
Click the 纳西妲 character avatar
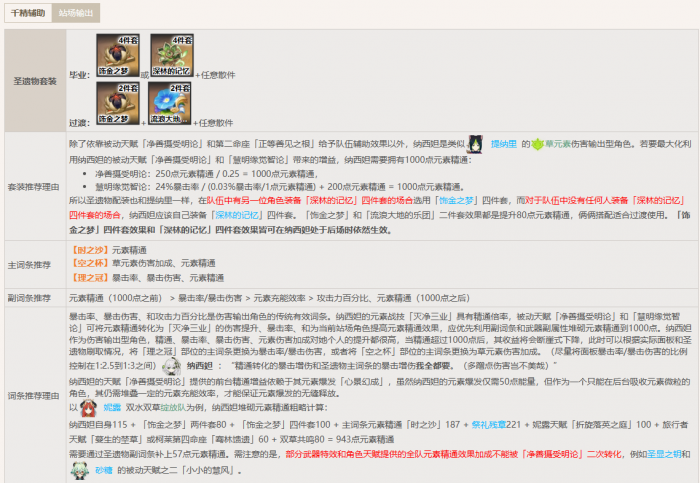click(172, 366)
